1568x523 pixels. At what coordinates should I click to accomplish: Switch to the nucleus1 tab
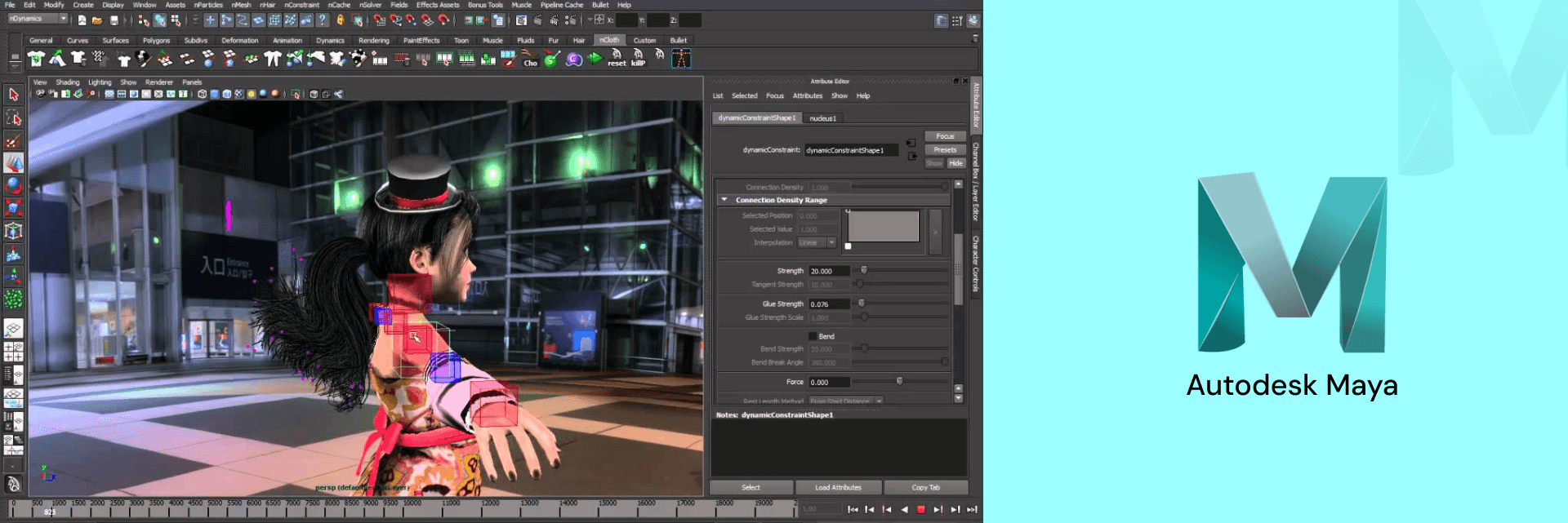click(x=822, y=118)
